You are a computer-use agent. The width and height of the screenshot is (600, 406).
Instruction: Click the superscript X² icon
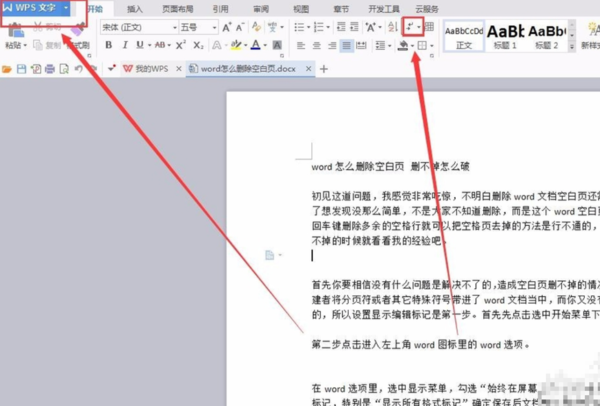click(x=181, y=45)
